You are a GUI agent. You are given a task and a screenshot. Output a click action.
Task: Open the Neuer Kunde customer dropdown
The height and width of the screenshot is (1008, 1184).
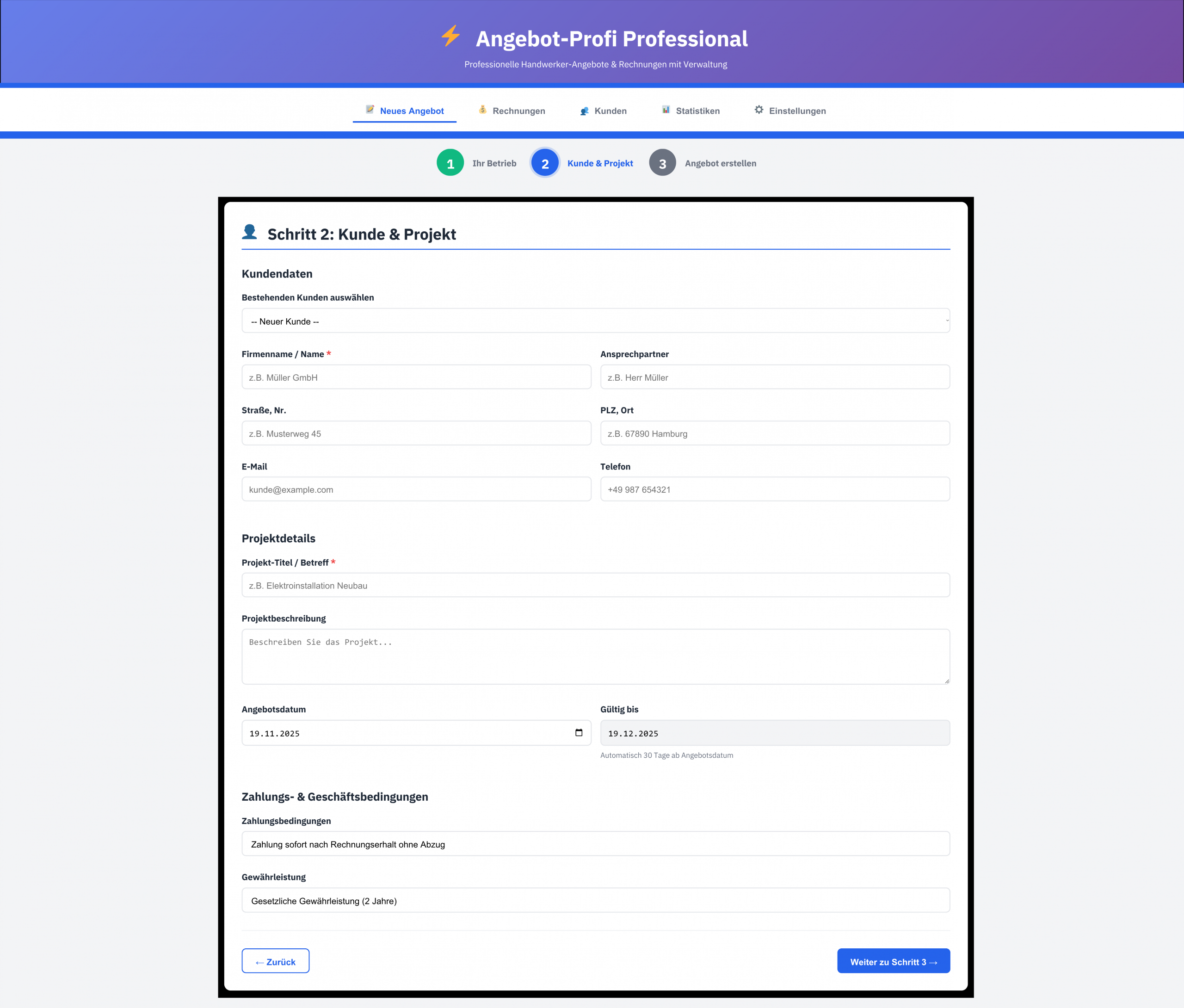[596, 321]
